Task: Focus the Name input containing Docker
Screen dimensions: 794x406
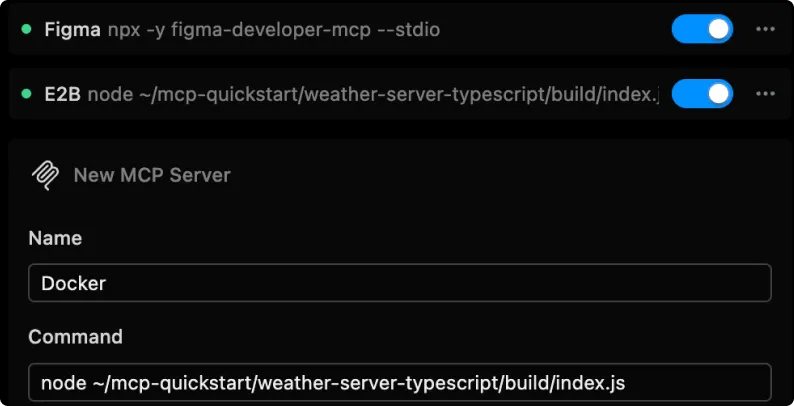Action: (x=400, y=283)
